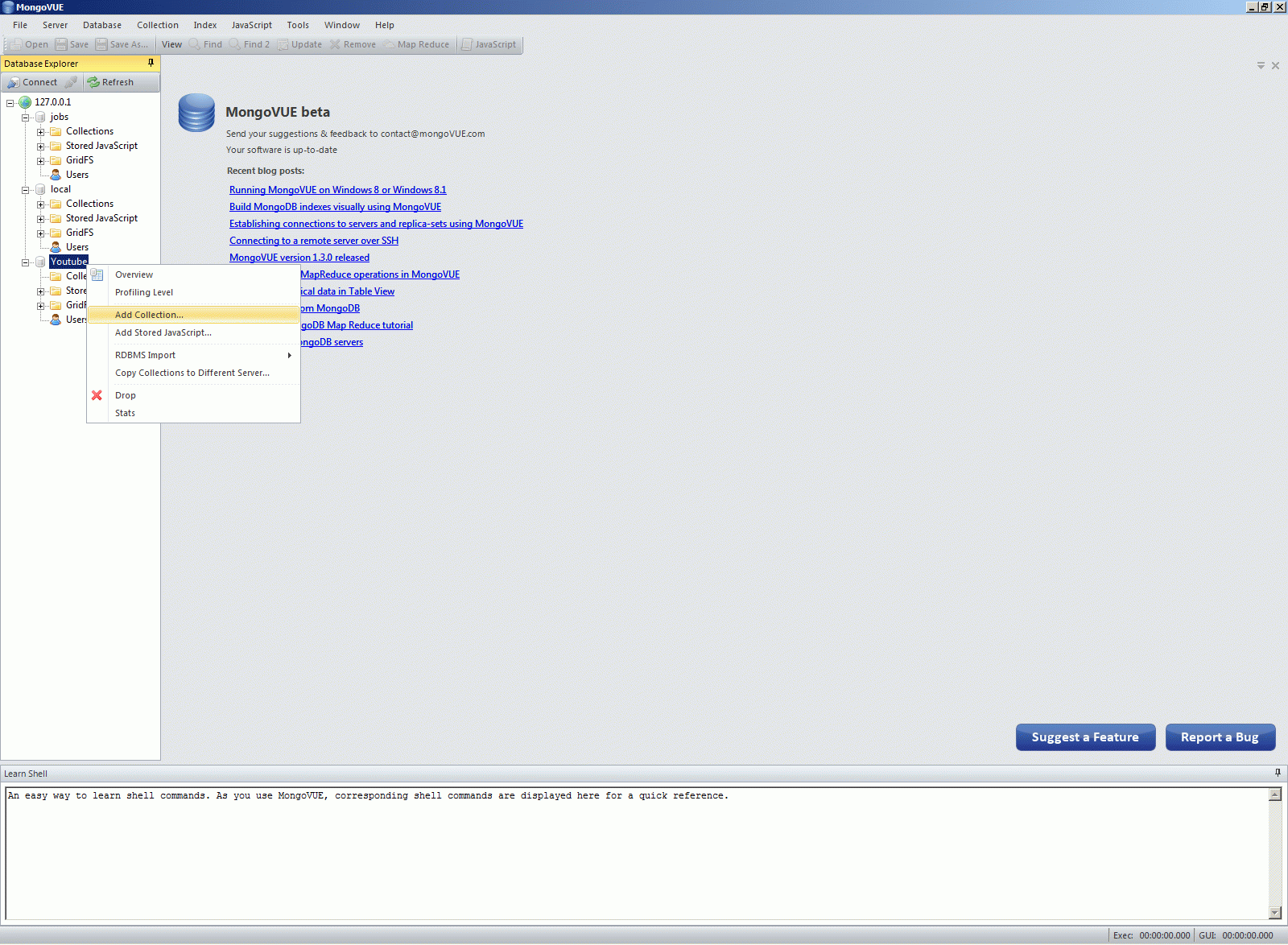Expand GridFS under local
This screenshot has width=1288, height=945.
40,233
